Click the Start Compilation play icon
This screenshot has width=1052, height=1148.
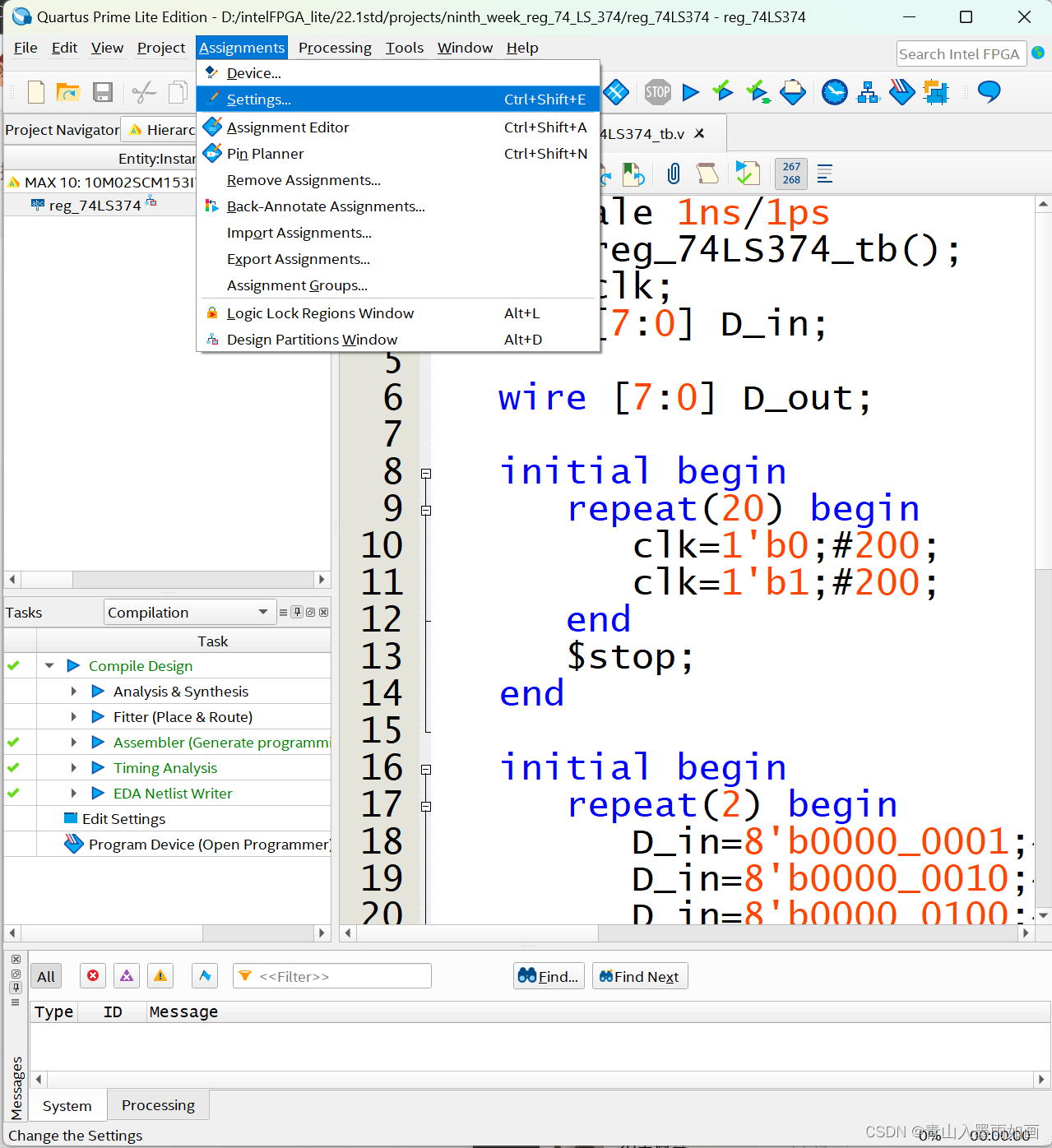coord(691,92)
